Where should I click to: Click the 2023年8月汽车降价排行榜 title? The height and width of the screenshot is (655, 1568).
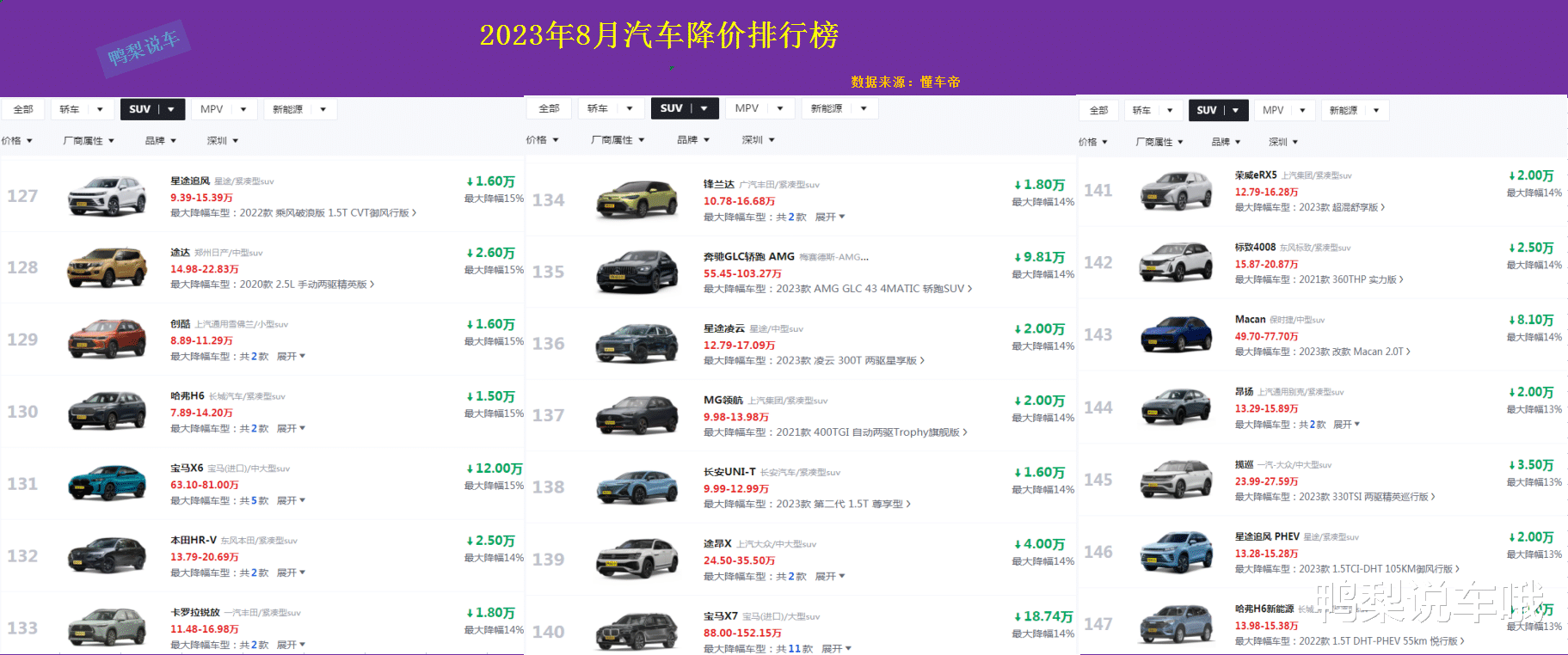659,35
